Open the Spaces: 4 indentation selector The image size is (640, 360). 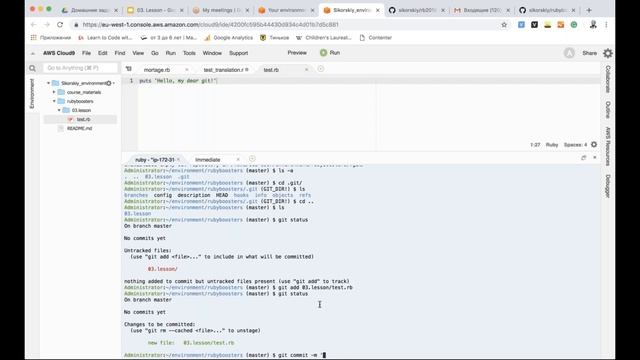576,145
